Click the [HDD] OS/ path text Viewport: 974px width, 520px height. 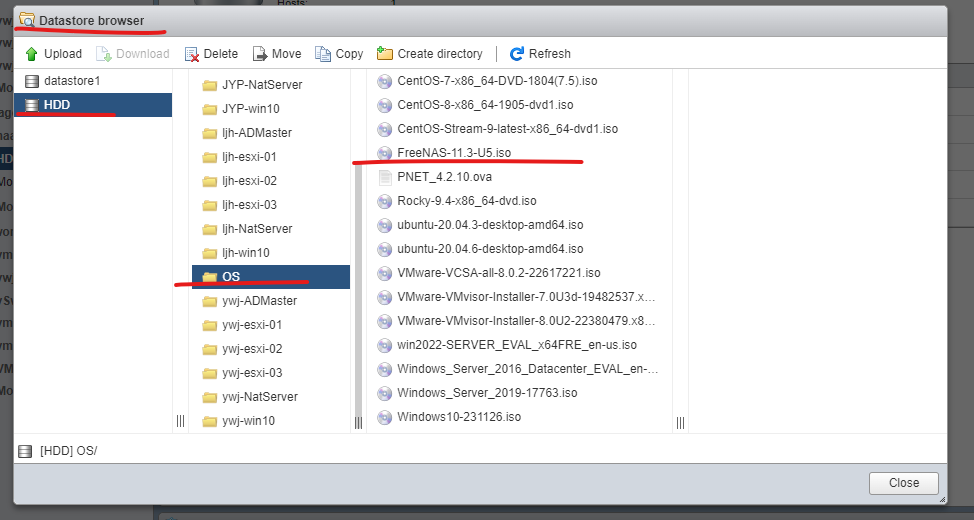(x=68, y=451)
